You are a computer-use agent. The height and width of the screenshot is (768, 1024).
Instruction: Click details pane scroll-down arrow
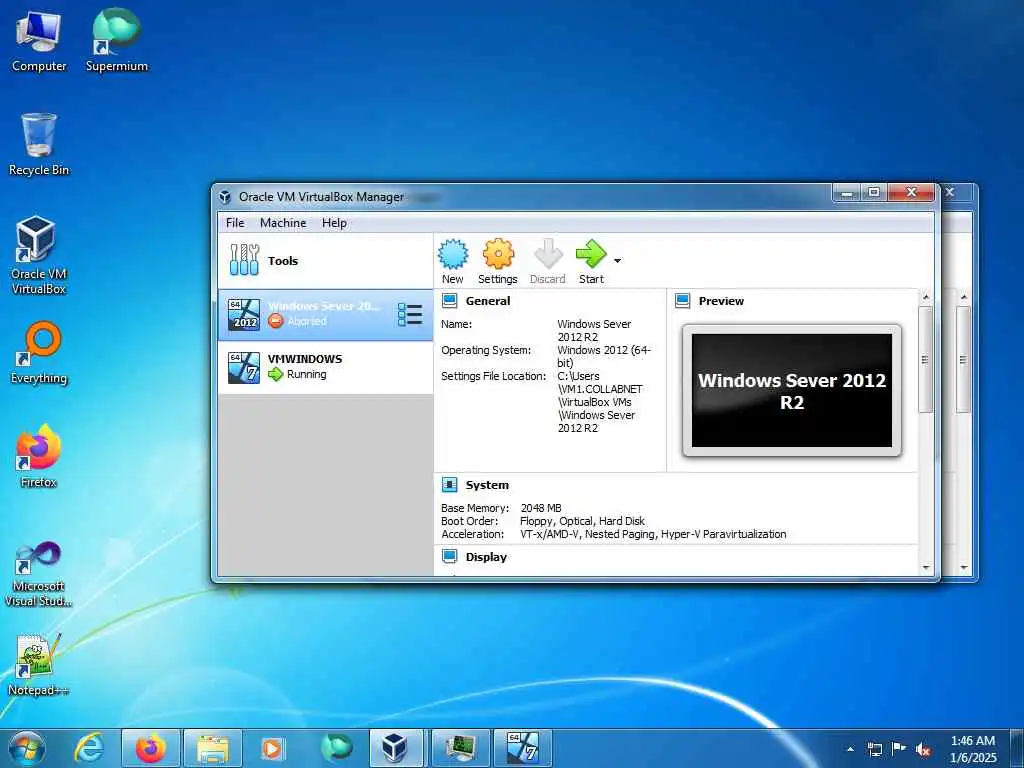(x=925, y=568)
